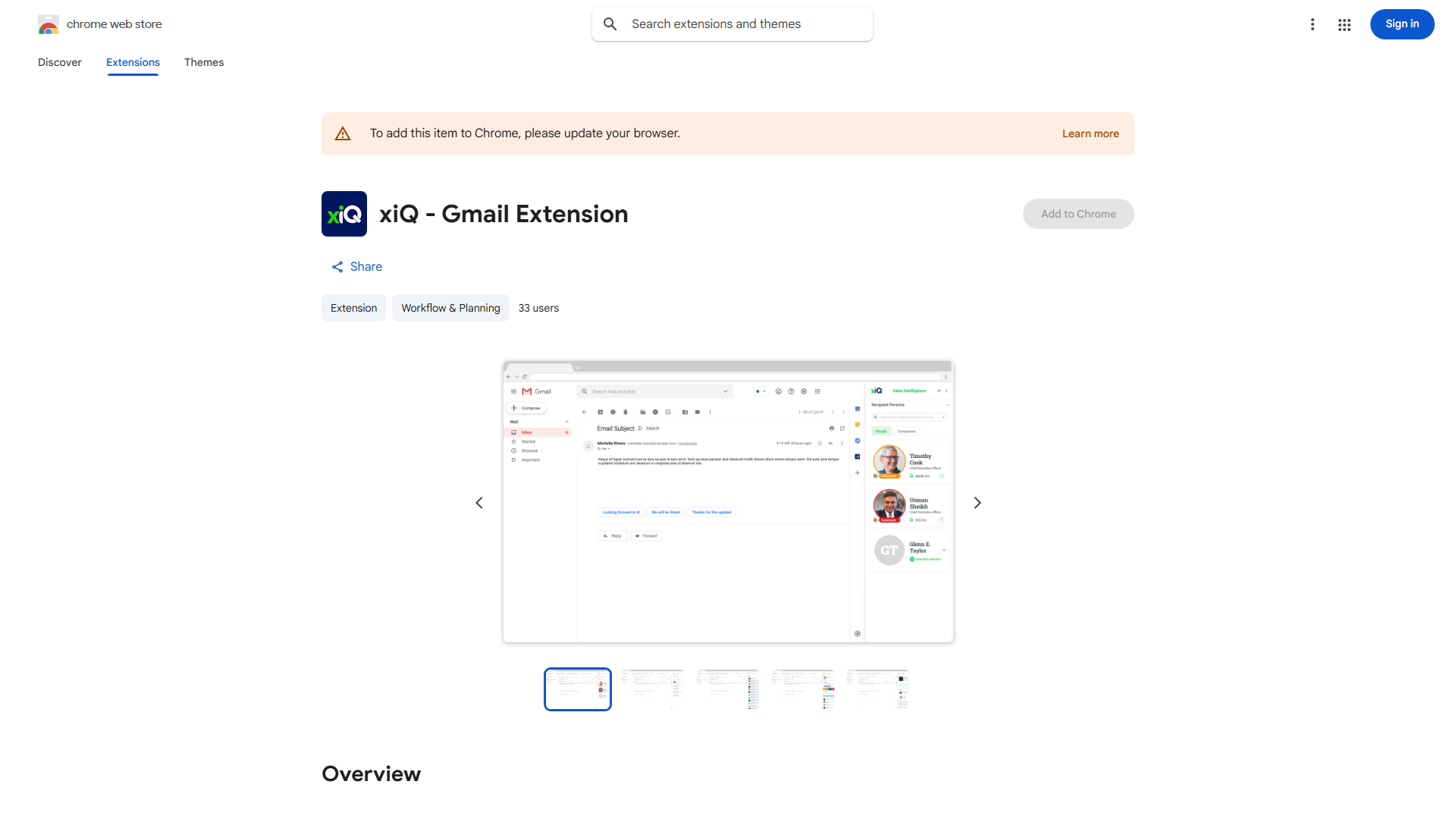Click the Extension type chip
Screen dimensions: 1456x819
pyautogui.click(x=353, y=308)
